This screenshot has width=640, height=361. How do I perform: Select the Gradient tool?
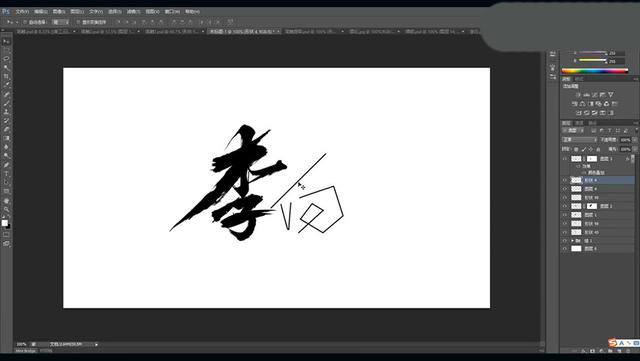pyautogui.click(x=6, y=138)
